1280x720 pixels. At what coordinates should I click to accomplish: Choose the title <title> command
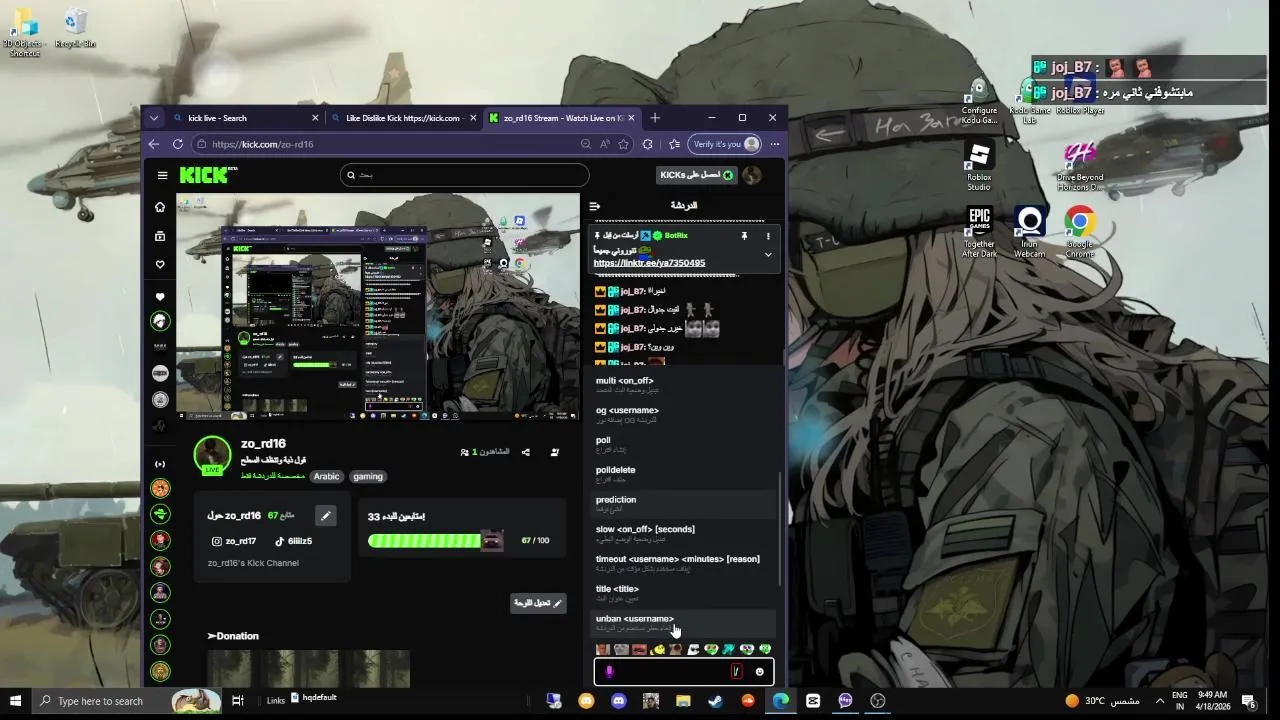(x=686, y=593)
